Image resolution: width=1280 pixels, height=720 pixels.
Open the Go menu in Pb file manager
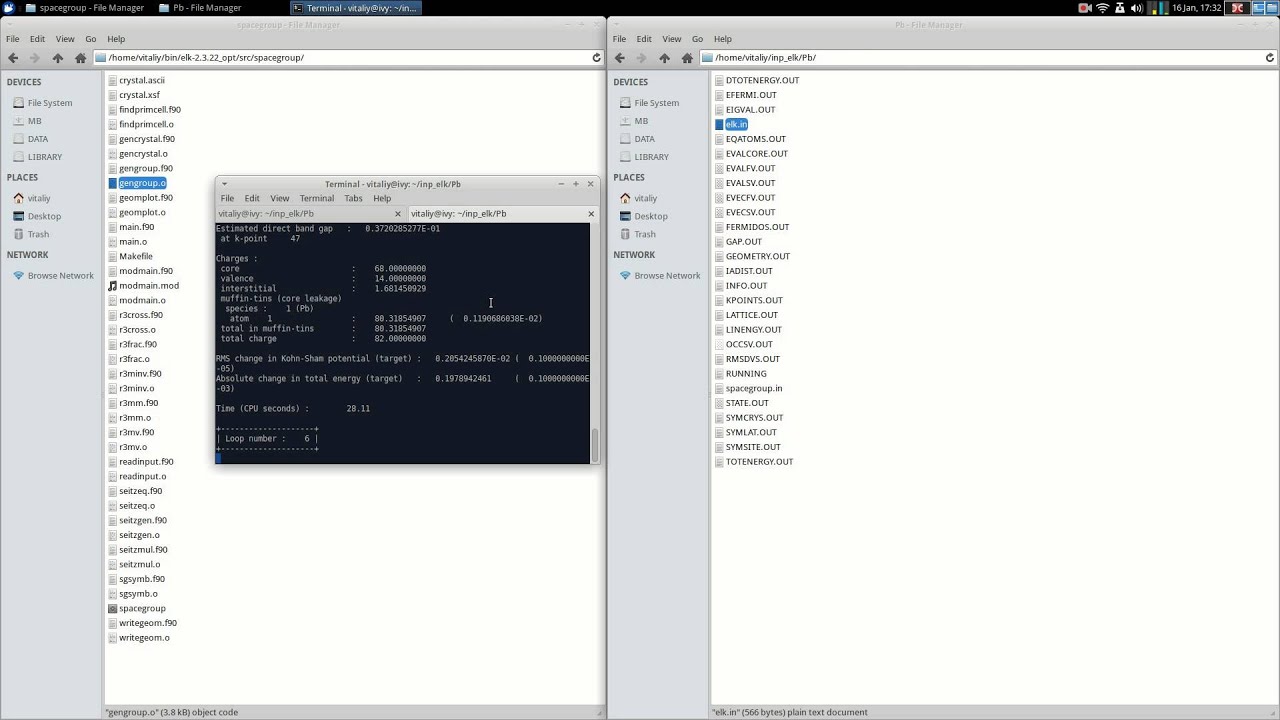click(697, 39)
